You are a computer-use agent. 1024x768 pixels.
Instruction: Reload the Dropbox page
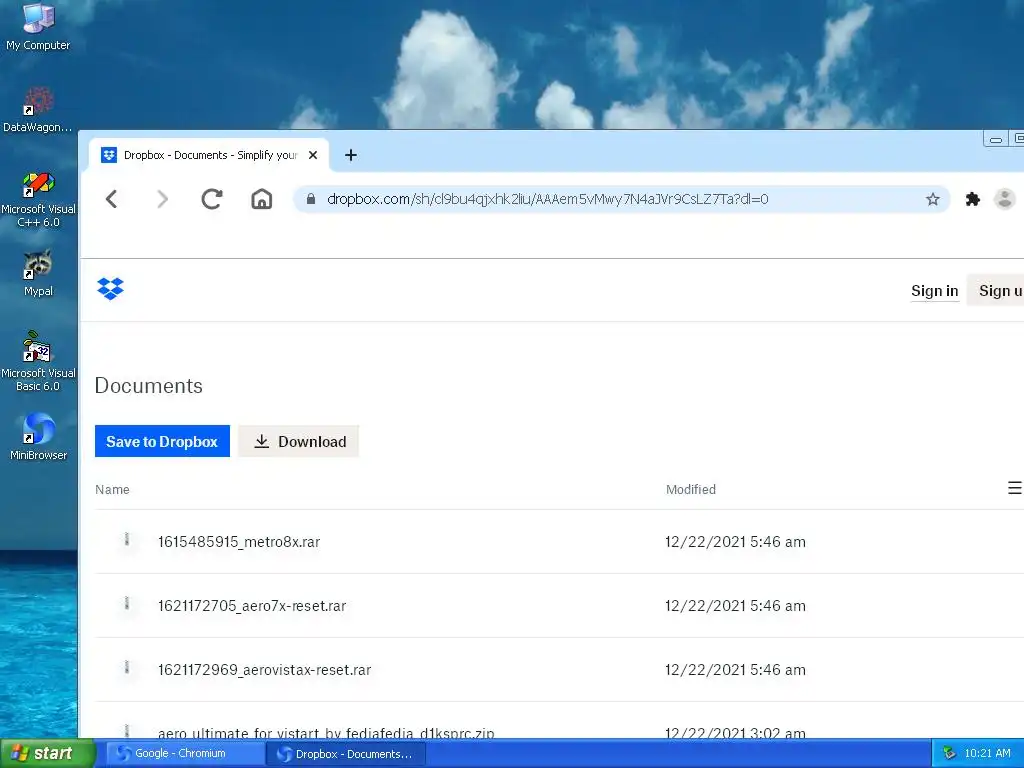click(x=212, y=199)
